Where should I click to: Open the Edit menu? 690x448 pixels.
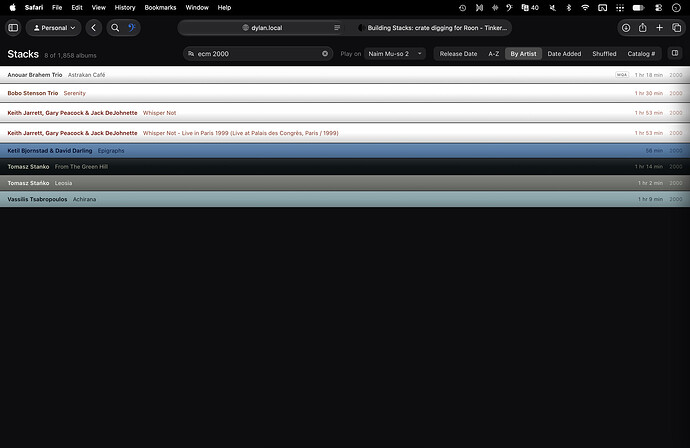(77, 7)
